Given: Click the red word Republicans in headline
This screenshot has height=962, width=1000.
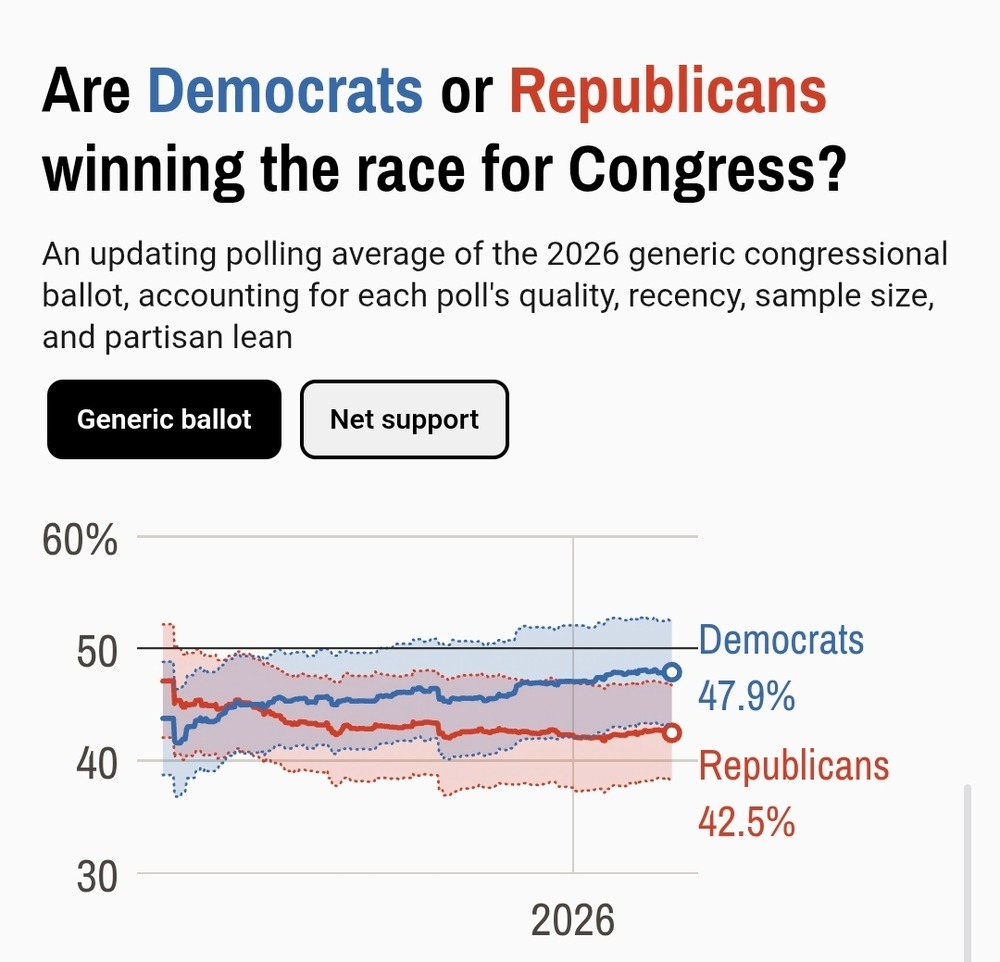Looking at the screenshot, I should [x=668, y=91].
